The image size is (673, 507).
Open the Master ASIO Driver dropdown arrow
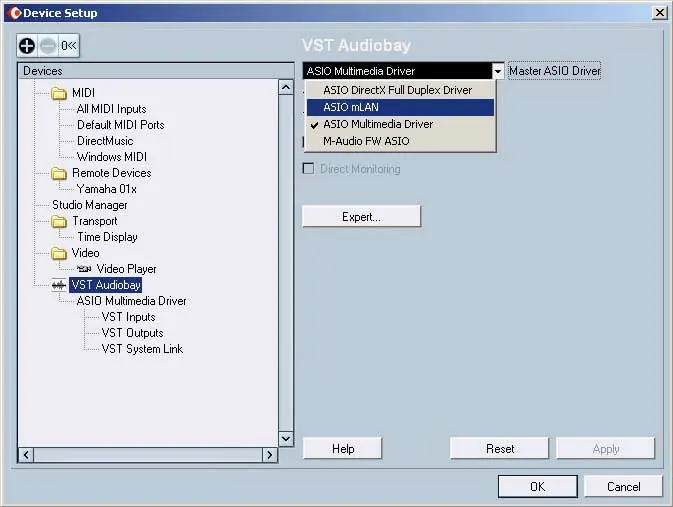tap(498, 71)
